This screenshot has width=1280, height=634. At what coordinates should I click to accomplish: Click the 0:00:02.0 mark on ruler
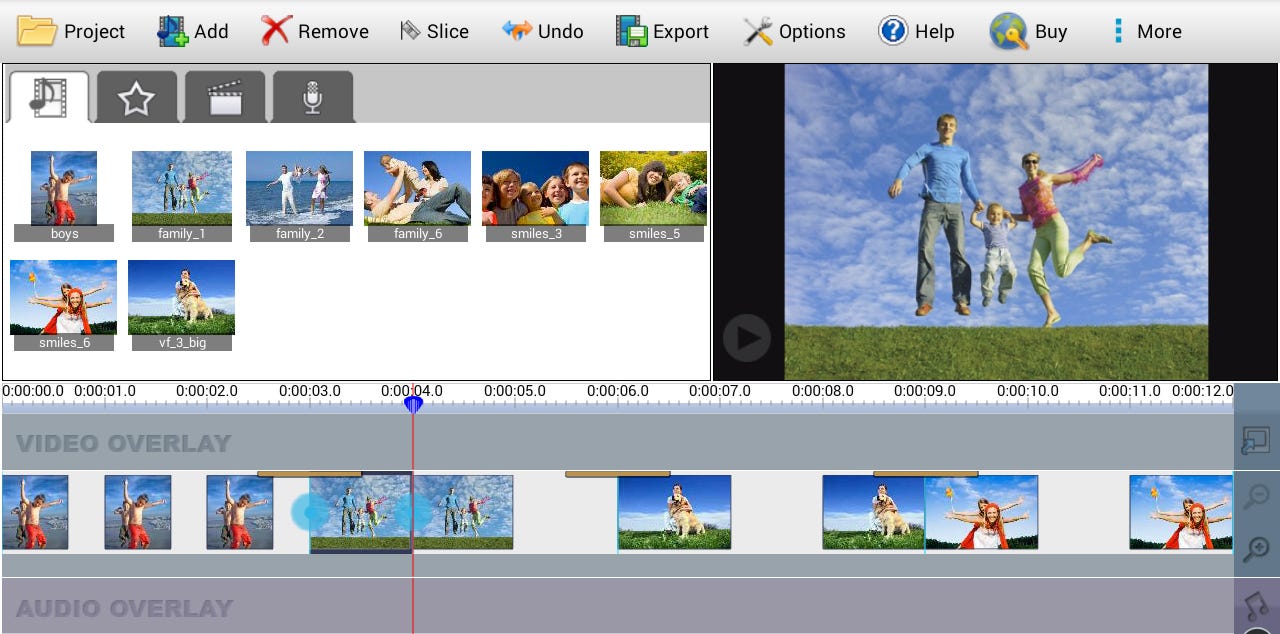tap(207, 391)
